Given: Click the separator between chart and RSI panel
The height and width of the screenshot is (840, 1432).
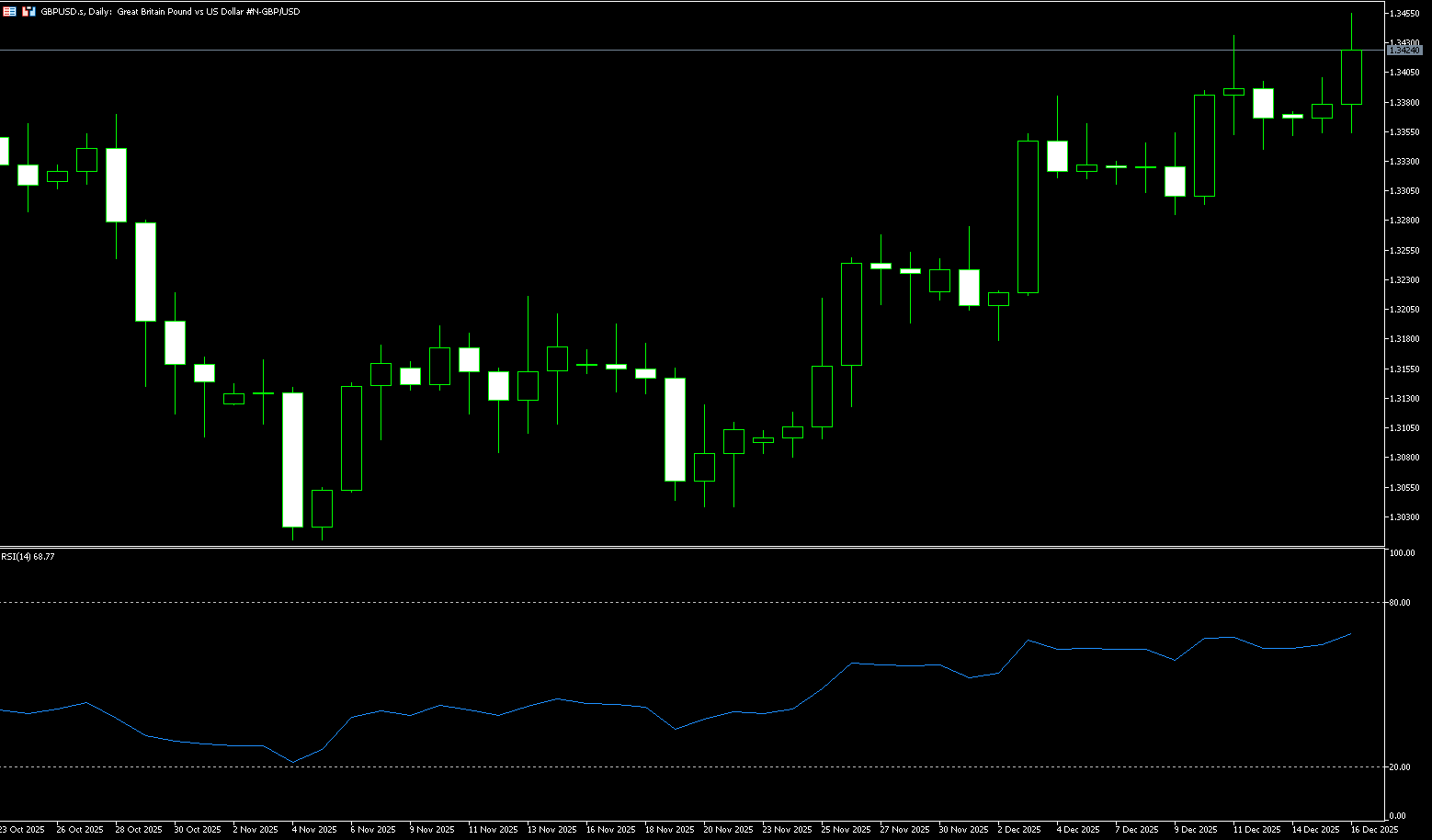Looking at the screenshot, I should click(689, 548).
